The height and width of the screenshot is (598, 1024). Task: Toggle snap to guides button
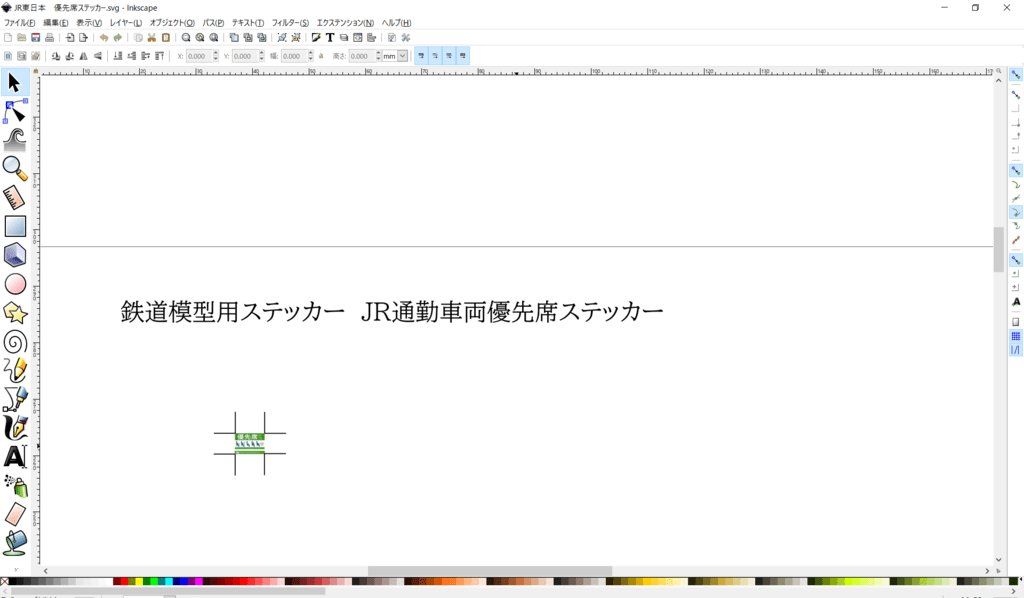click(x=1016, y=350)
